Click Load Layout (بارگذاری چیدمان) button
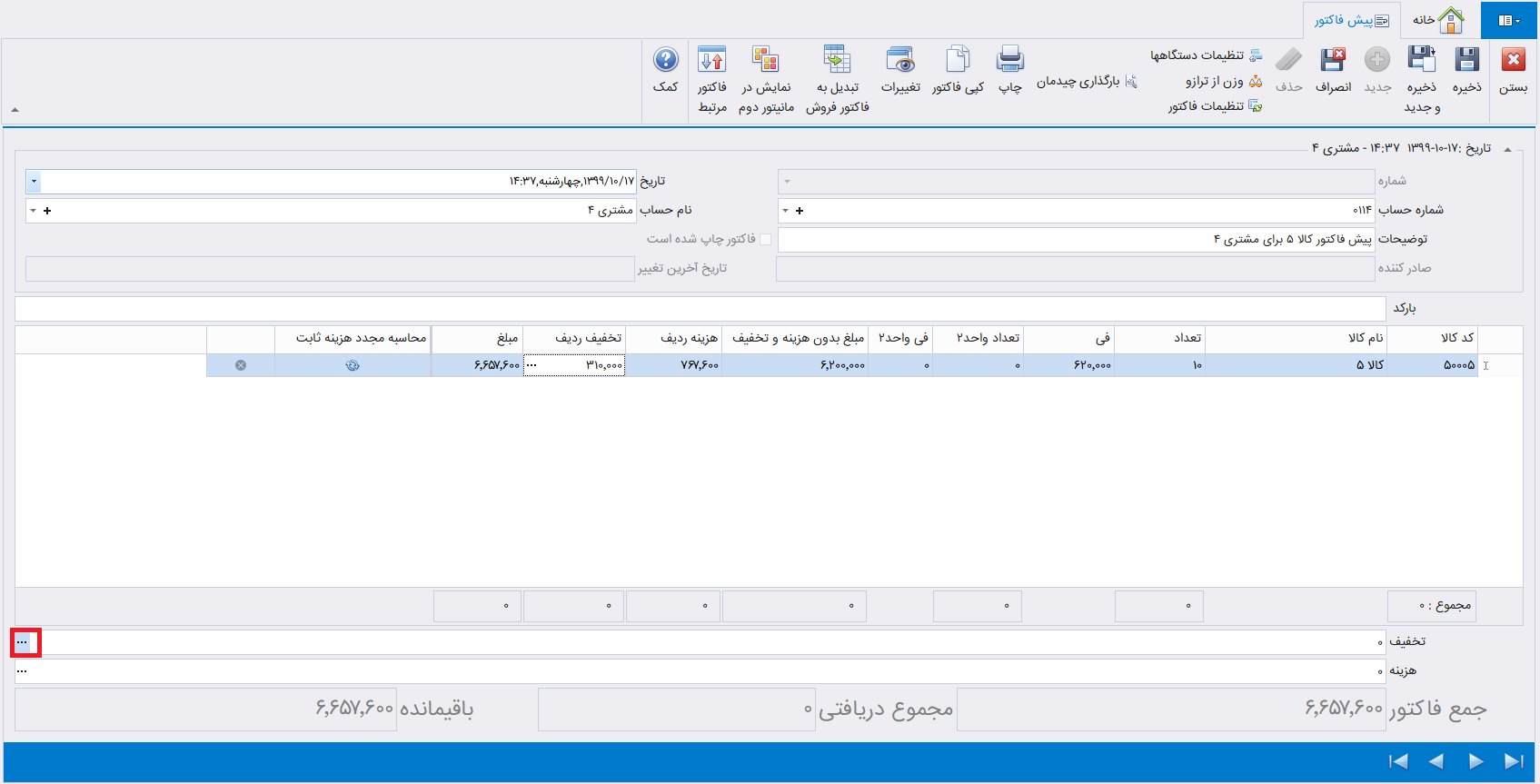The width and height of the screenshot is (1540, 784). [x=1087, y=81]
